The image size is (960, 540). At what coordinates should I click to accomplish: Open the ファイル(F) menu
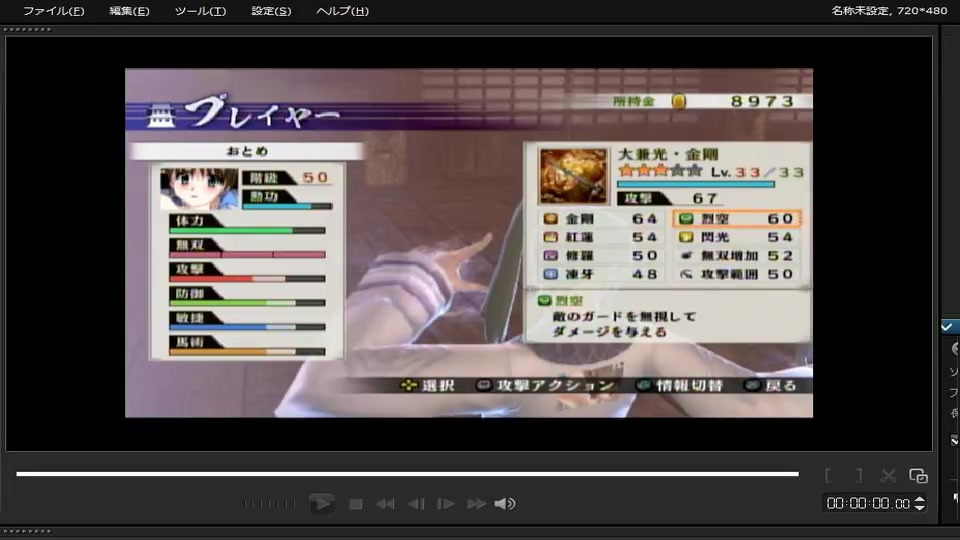tap(53, 11)
